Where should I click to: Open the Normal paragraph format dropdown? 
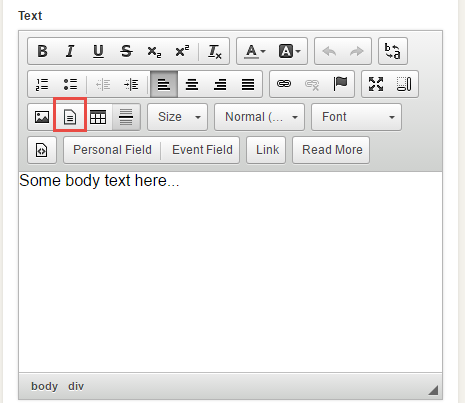click(259, 117)
